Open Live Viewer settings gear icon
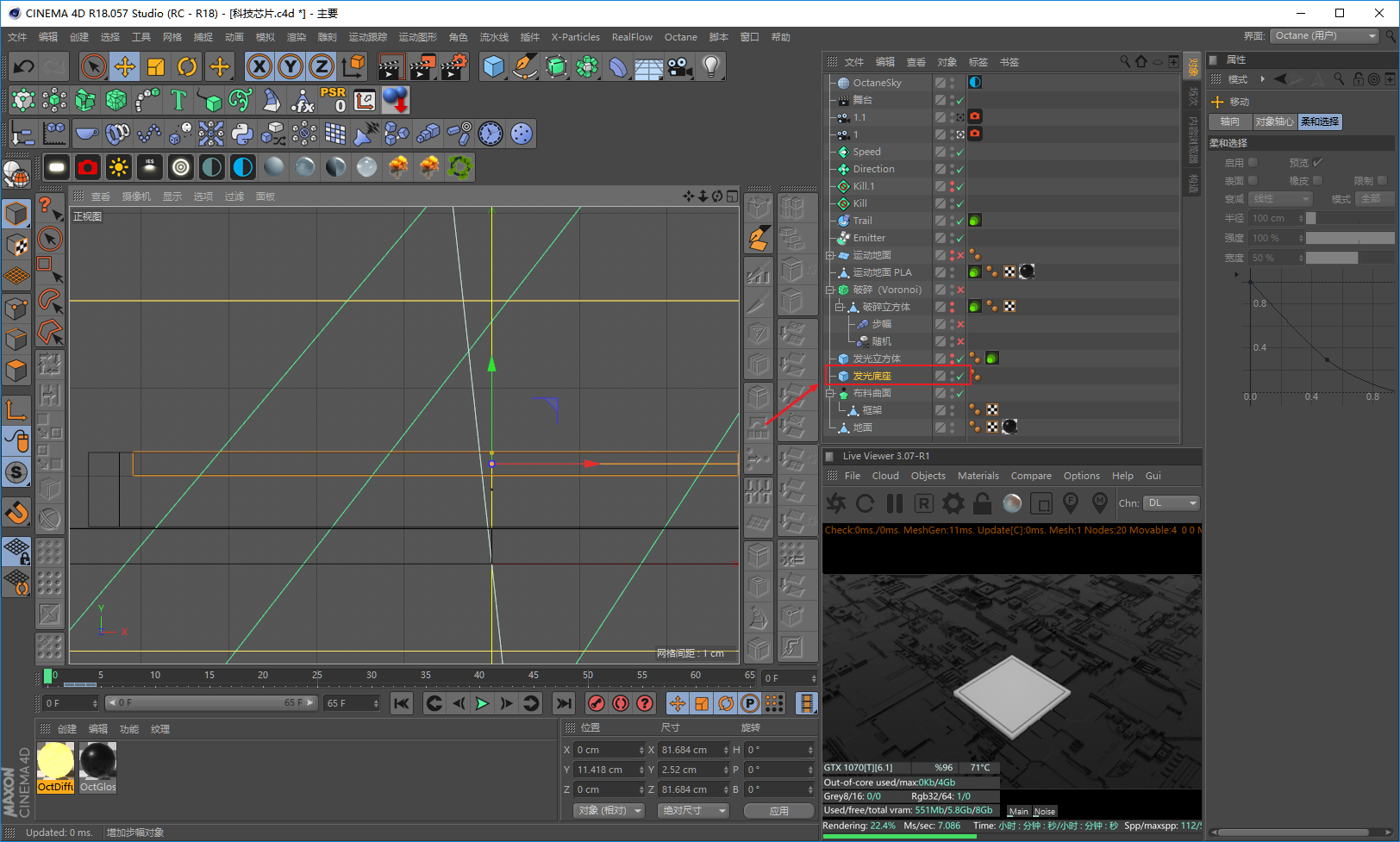The height and width of the screenshot is (842, 1400). click(953, 503)
